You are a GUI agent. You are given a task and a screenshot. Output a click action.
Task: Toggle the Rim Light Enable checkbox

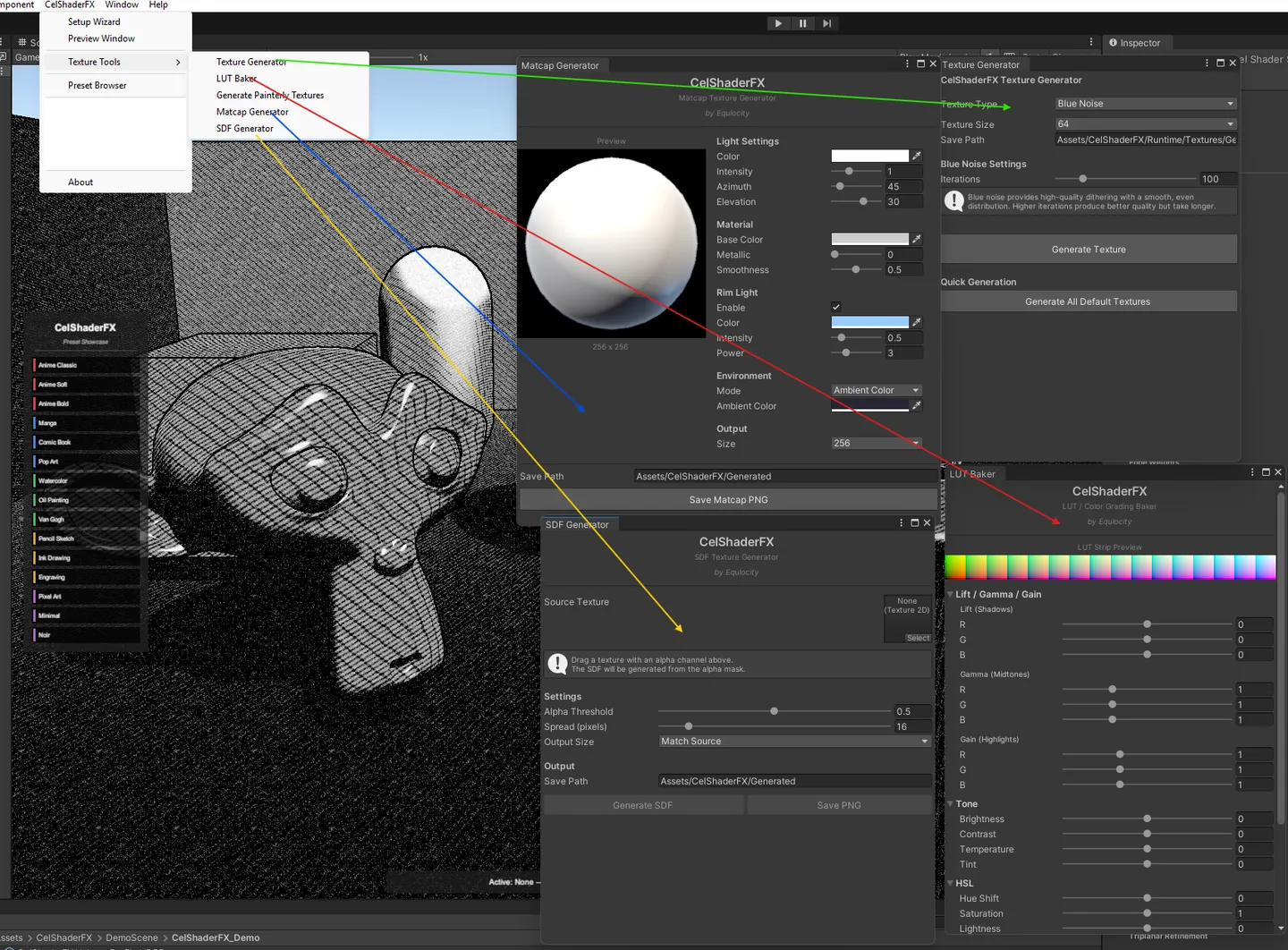point(836,307)
